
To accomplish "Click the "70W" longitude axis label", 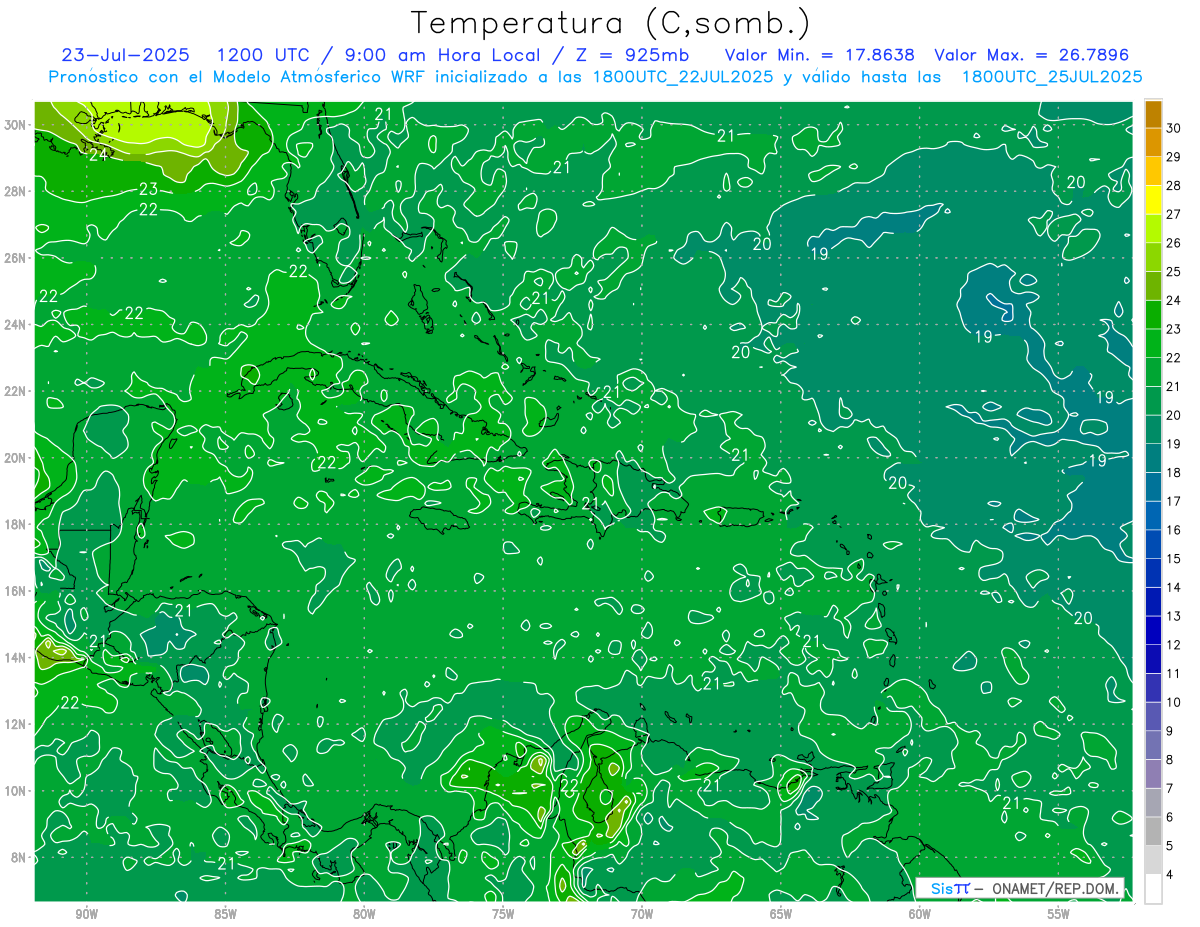I will pyautogui.click(x=642, y=914).
